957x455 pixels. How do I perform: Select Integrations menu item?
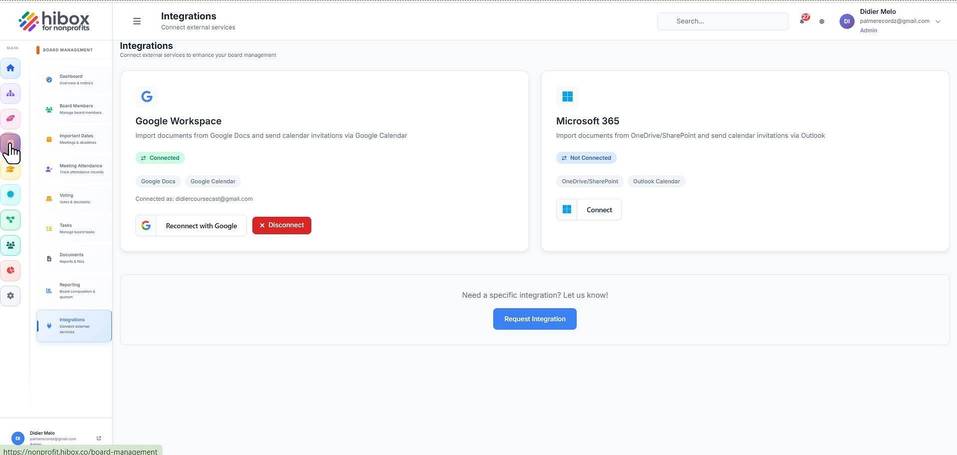[x=74, y=326]
